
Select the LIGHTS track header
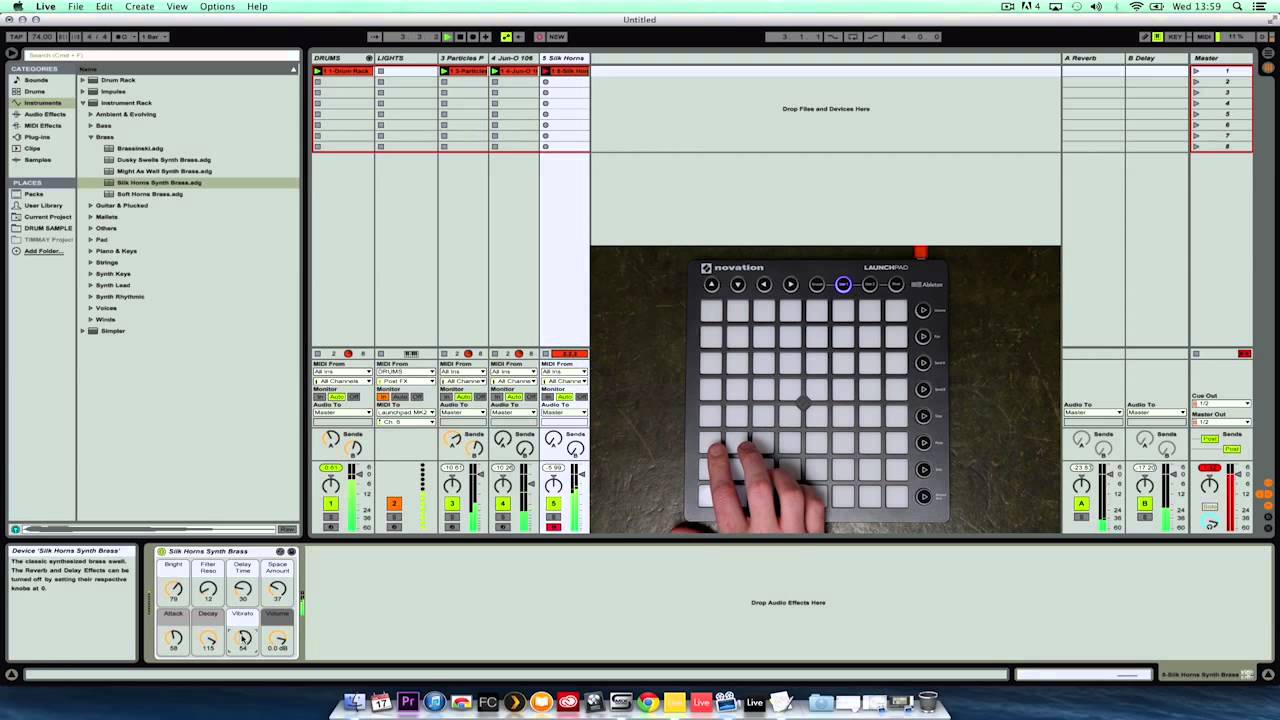coord(406,58)
